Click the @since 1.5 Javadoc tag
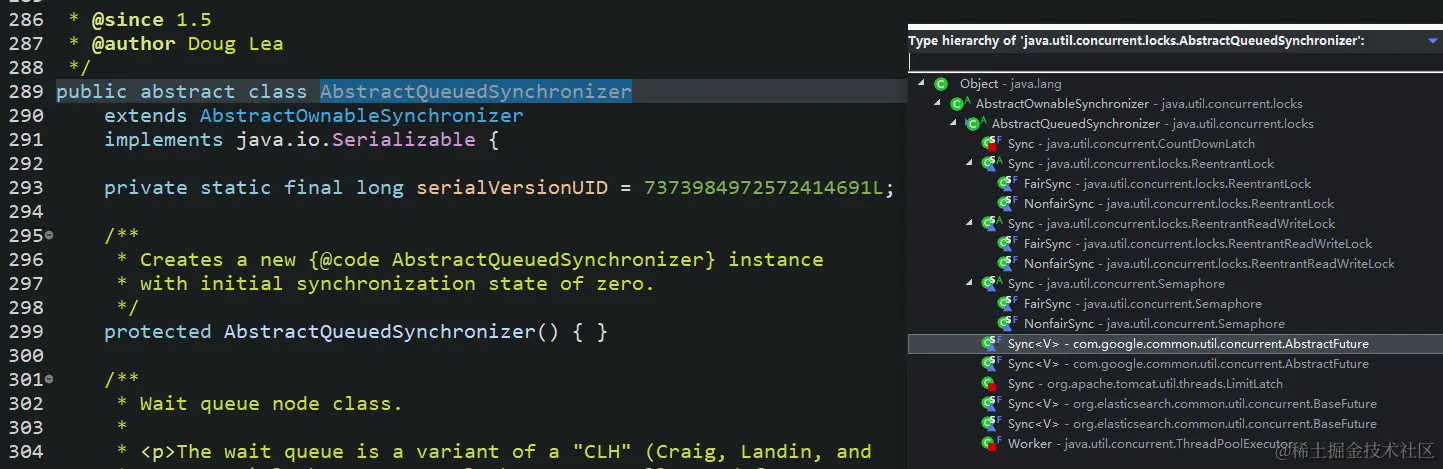The width and height of the screenshot is (1443, 469). 152,20
